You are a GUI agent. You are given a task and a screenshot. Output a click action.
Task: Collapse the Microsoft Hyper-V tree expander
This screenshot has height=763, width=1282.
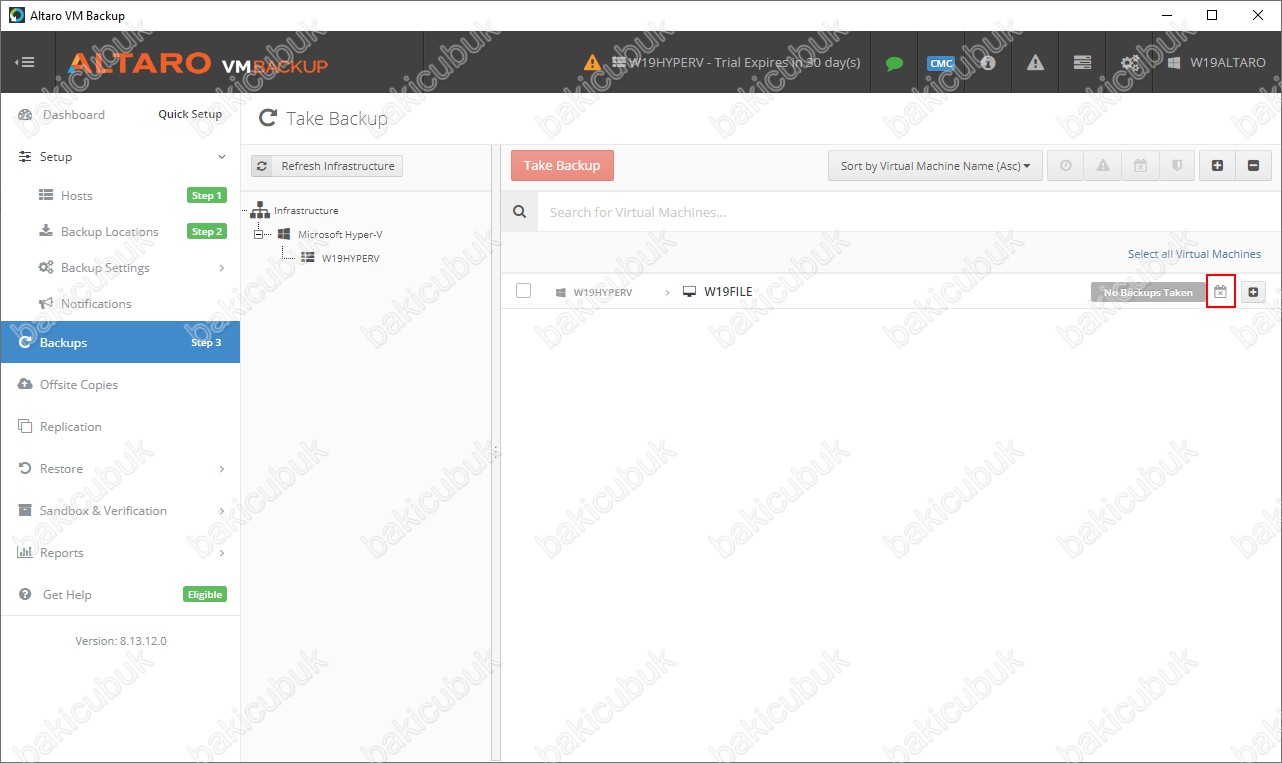click(x=258, y=234)
